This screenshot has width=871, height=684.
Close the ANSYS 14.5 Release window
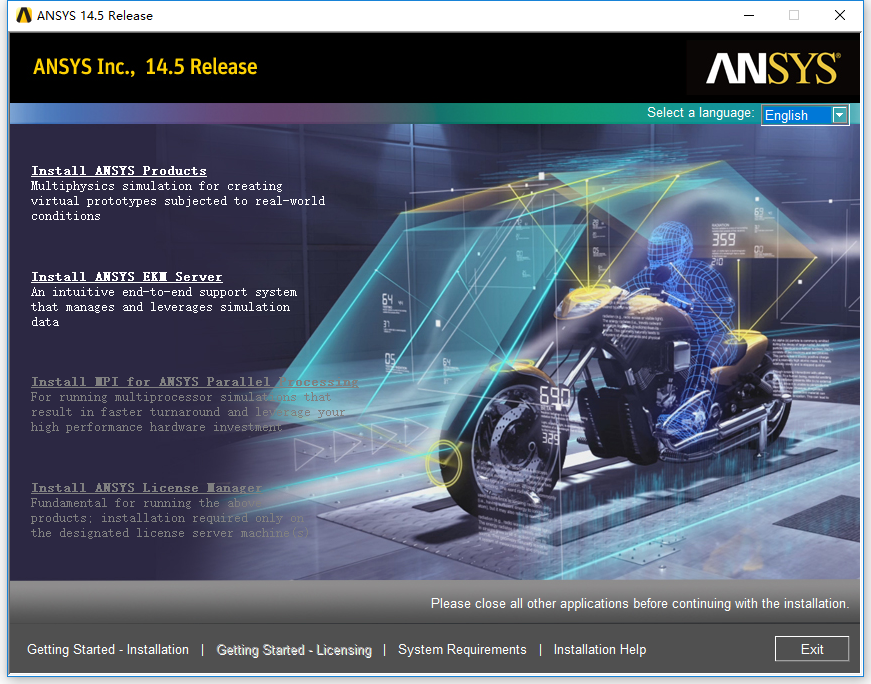pyautogui.click(x=840, y=15)
